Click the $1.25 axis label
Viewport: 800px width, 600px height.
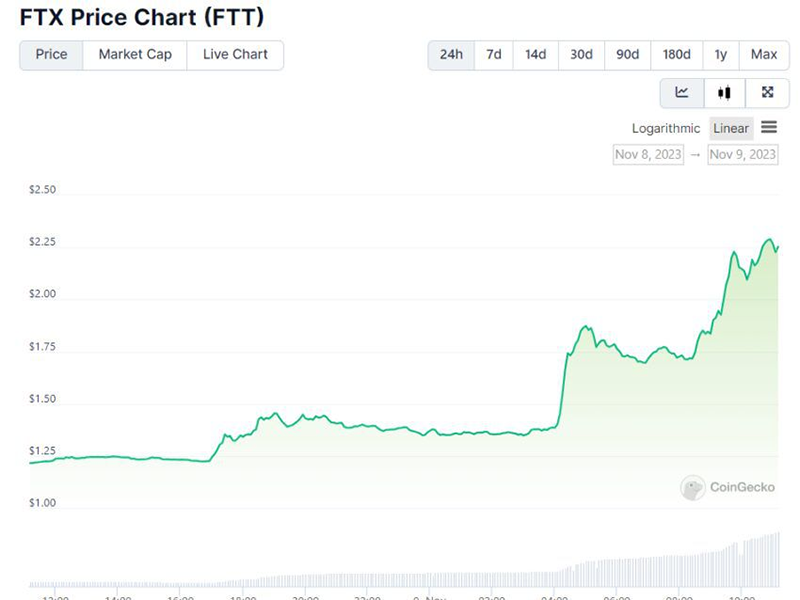point(42,451)
